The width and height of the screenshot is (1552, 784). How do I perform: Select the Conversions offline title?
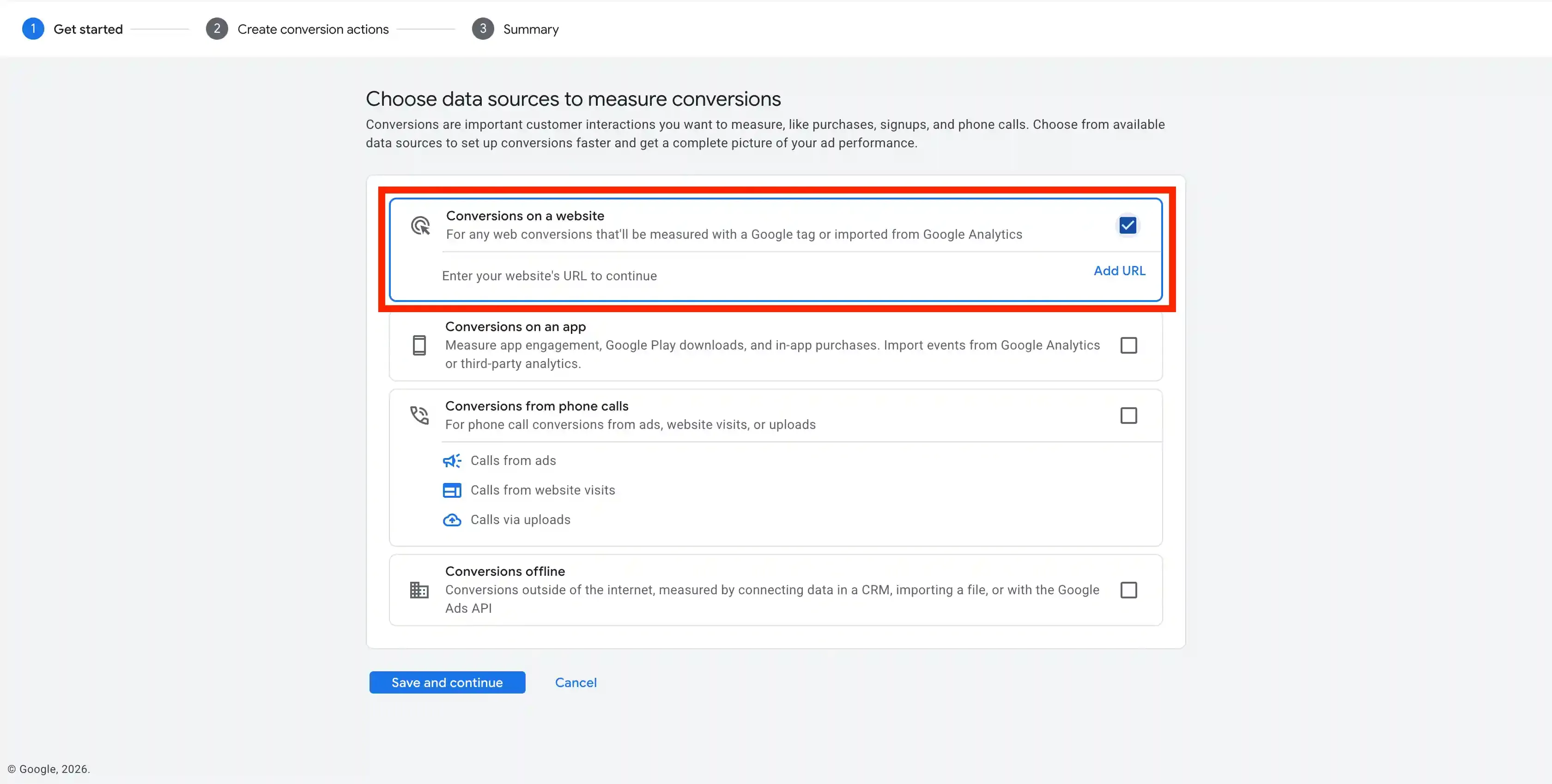pos(505,571)
